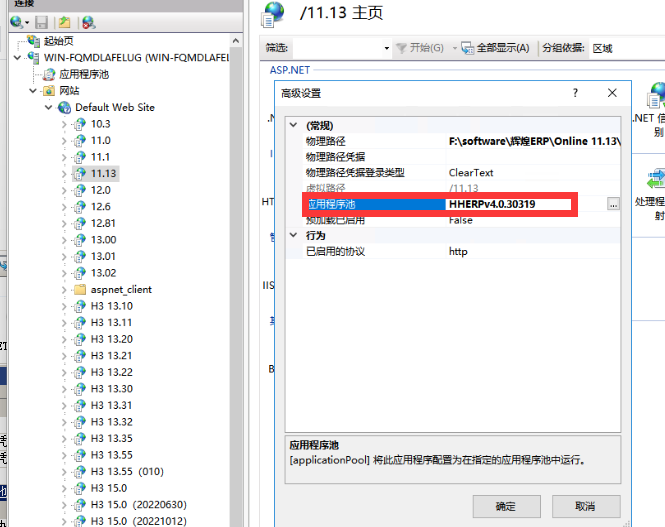Click the ellipsis button beside application pool
The width and height of the screenshot is (665, 527).
point(612,204)
